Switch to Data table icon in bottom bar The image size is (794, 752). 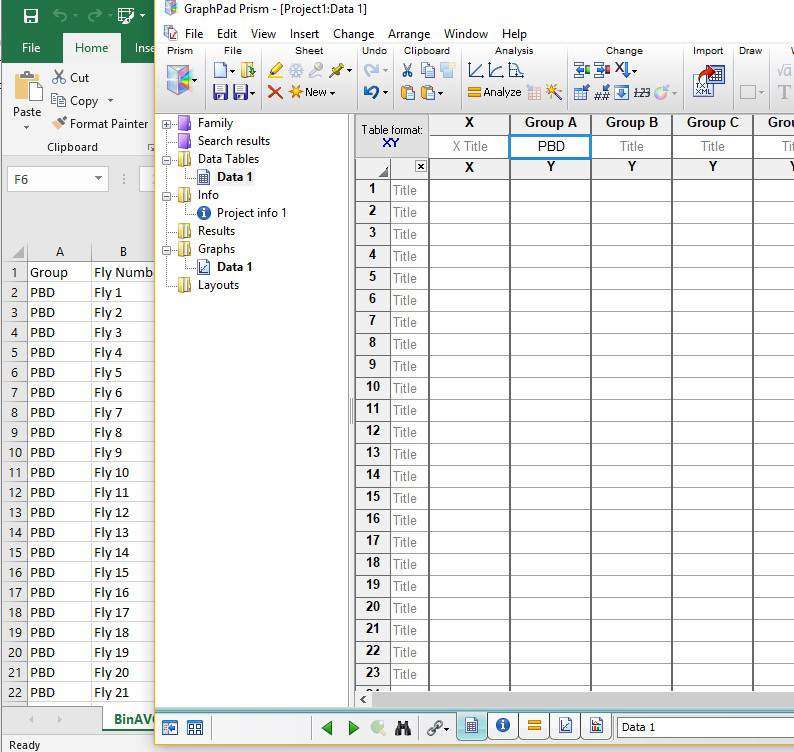pyautogui.click(x=471, y=726)
